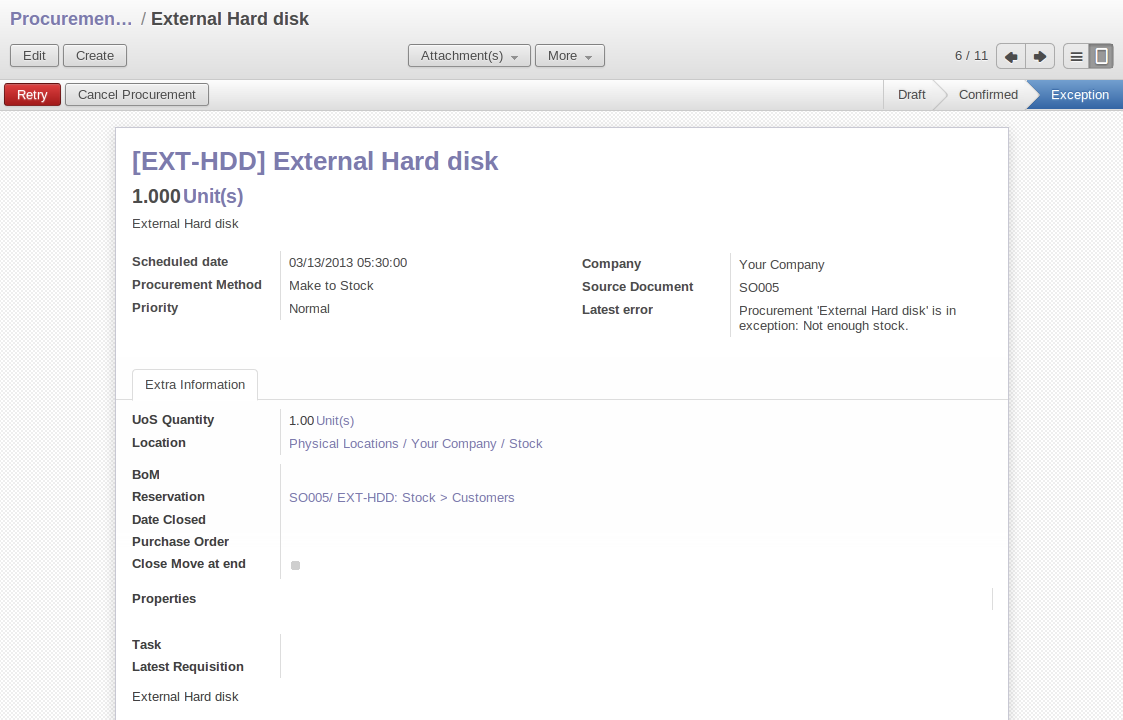Click the Create button

(95, 56)
